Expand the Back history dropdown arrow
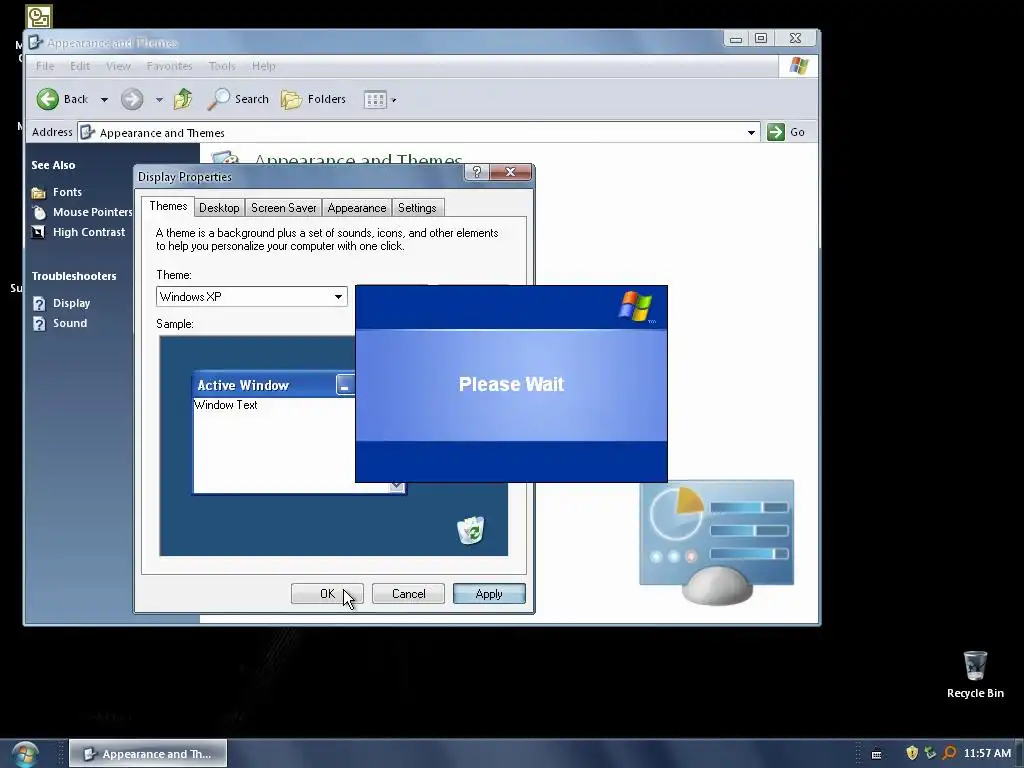 click(x=104, y=100)
